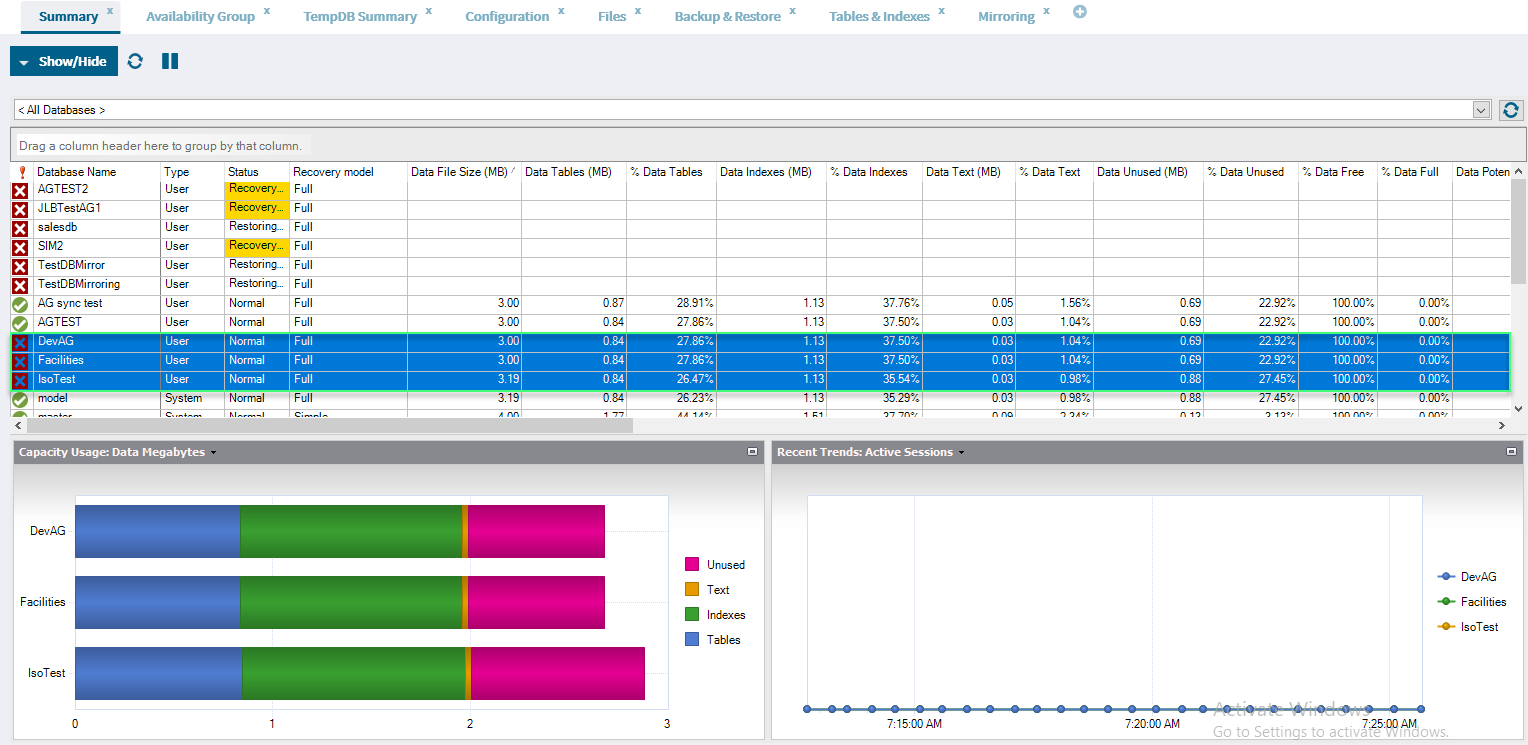Click the red error icon for AGTEST2
The width and height of the screenshot is (1528, 745).
(19, 190)
